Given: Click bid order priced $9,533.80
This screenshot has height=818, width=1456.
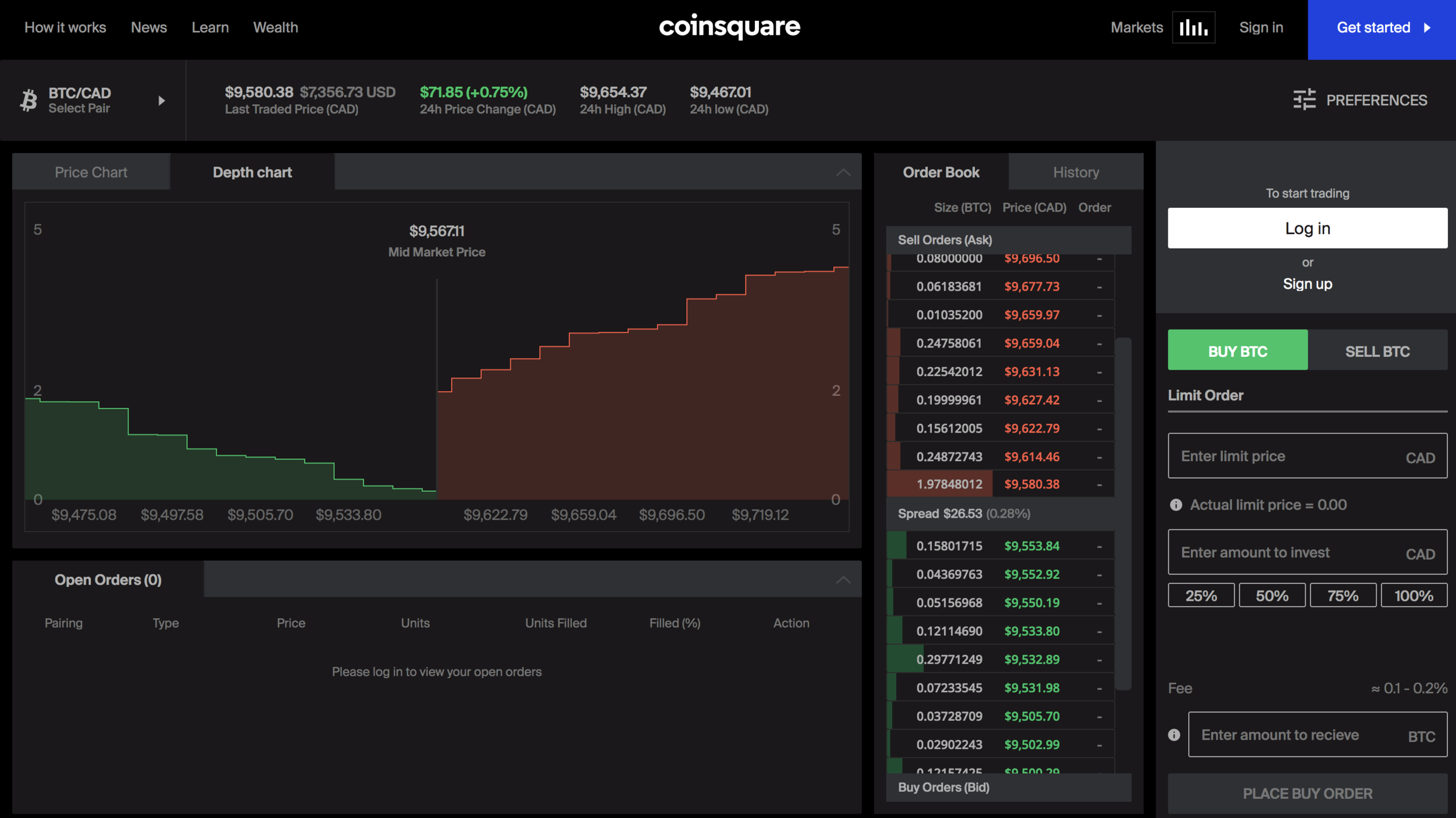Looking at the screenshot, I should tap(1001, 631).
